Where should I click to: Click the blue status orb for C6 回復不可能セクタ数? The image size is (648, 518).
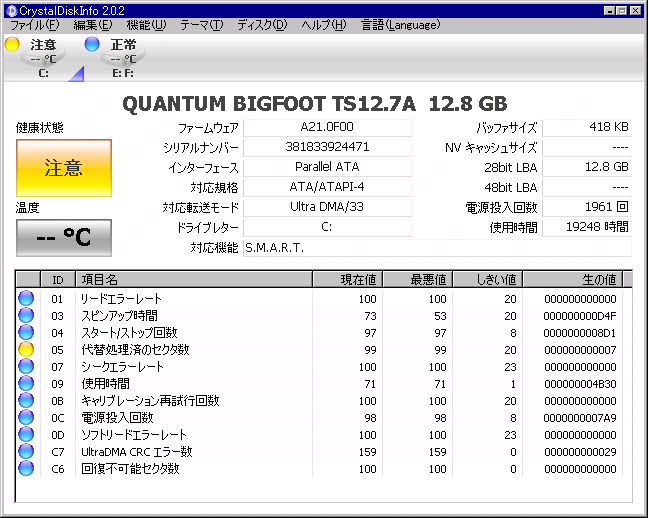(26, 468)
